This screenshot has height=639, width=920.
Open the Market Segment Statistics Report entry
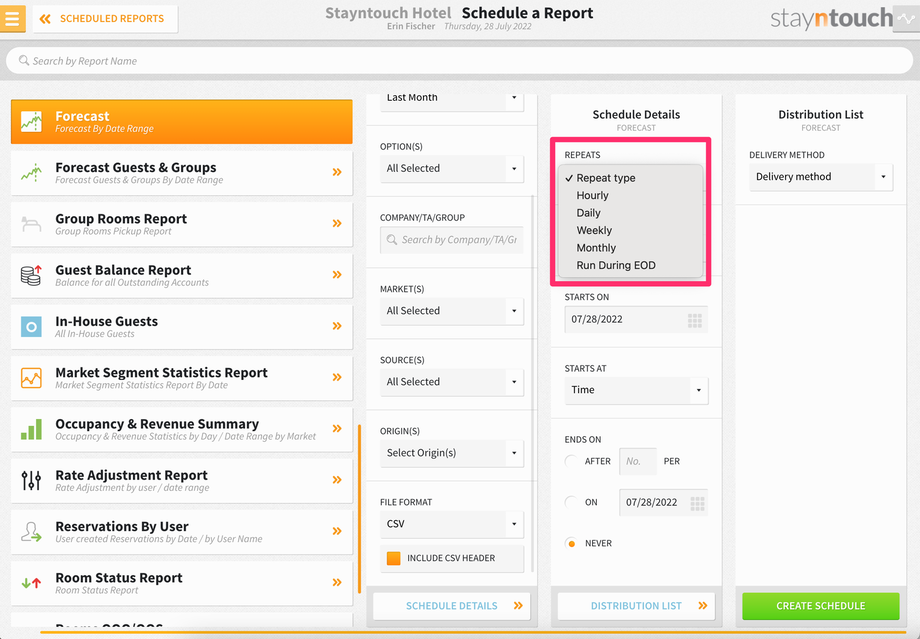click(x=181, y=378)
